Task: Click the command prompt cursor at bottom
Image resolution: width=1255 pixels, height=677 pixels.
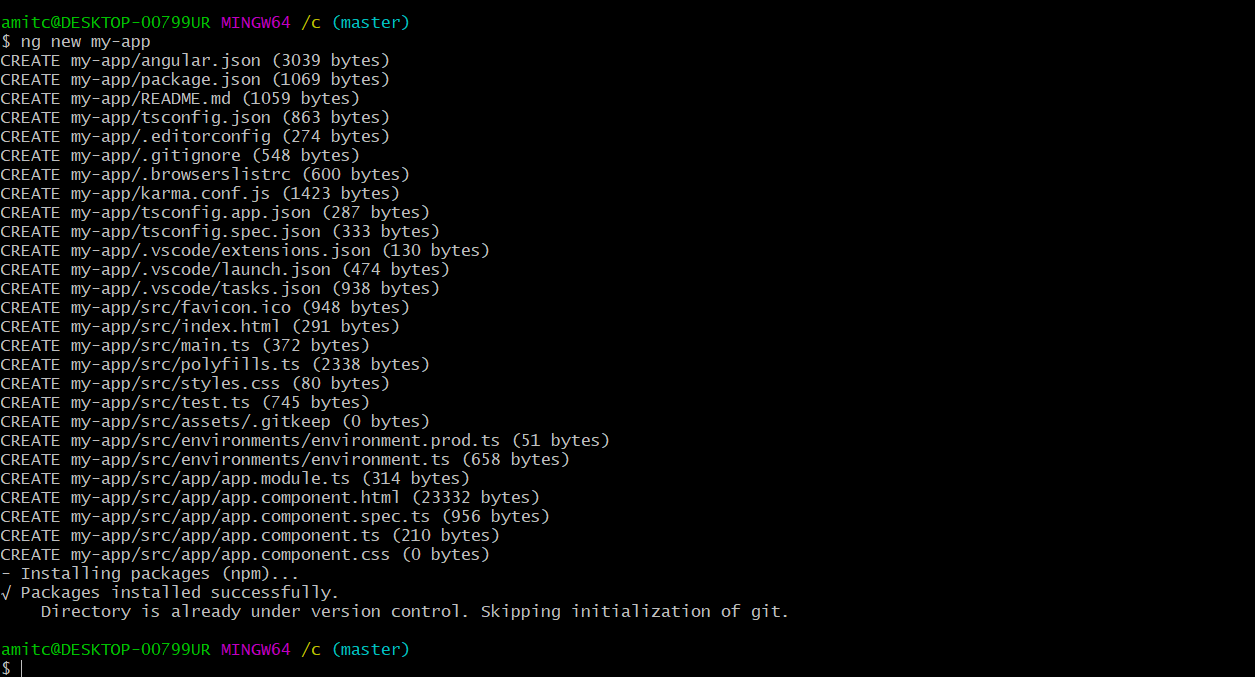Action: 21,668
